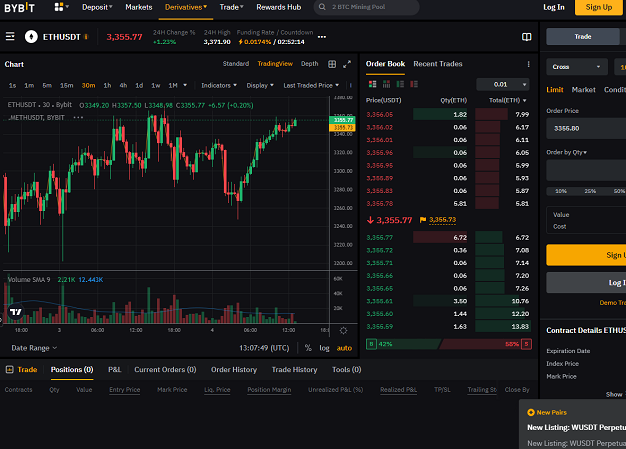This screenshot has width=626, height=449.
Task: Switch to the Recent Trades tab
Action: (438, 64)
